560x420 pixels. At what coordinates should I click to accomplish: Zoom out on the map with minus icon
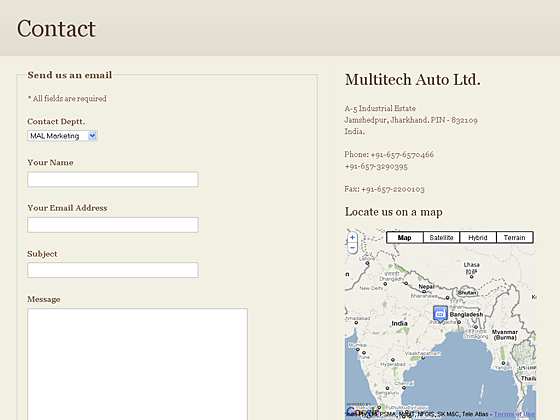tap(352, 248)
